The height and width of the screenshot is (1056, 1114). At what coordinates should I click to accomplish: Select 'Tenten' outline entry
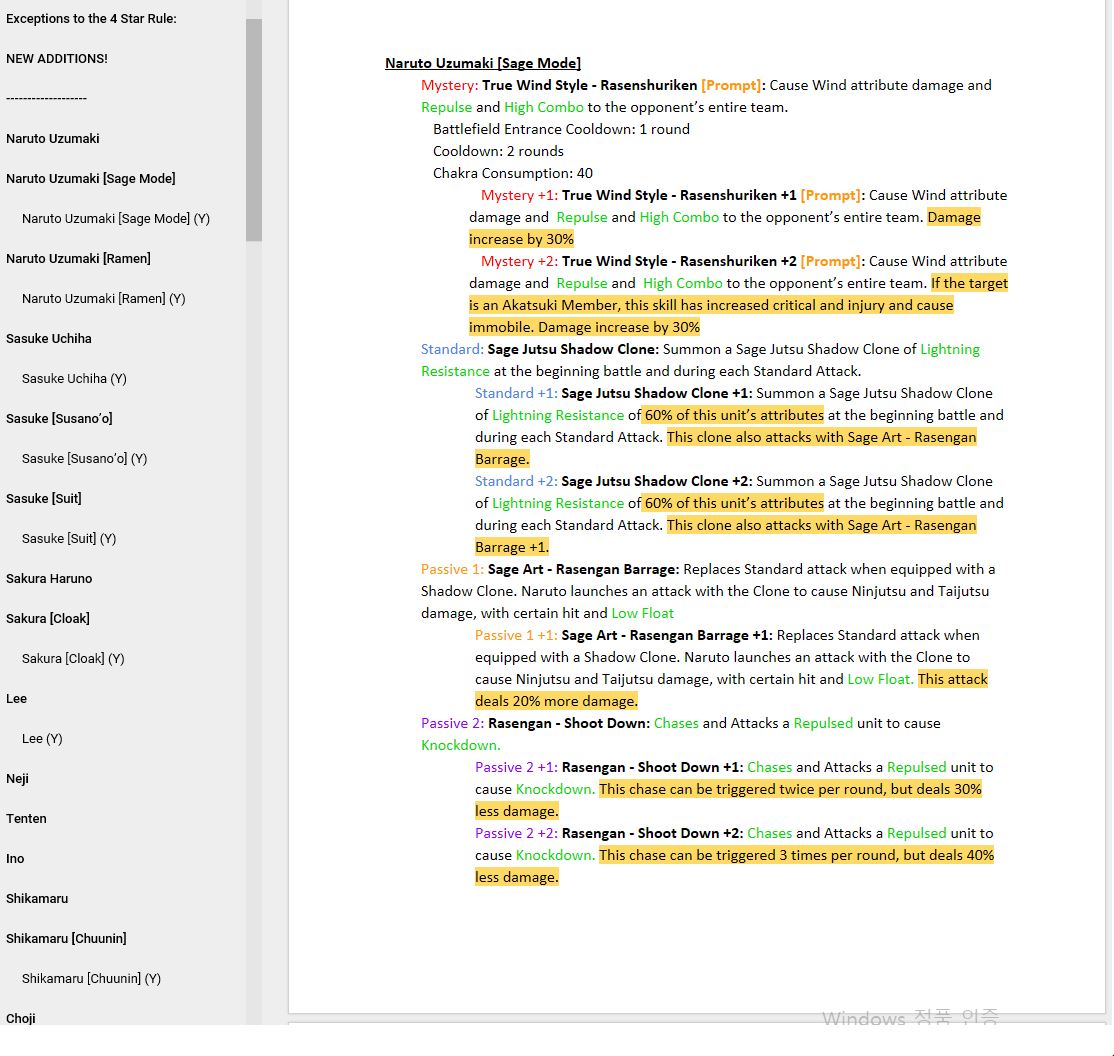[26, 819]
